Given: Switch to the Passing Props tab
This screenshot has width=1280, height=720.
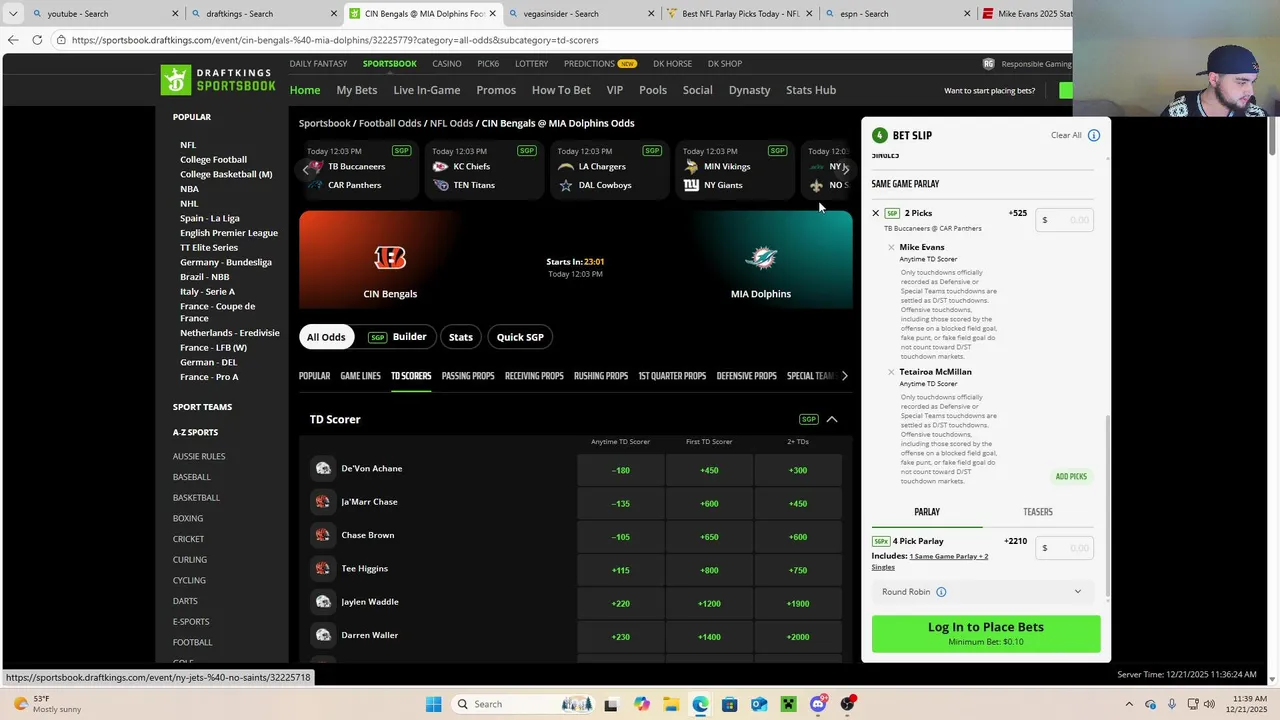Looking at the screenshot, I should click(x=468, y=376).
